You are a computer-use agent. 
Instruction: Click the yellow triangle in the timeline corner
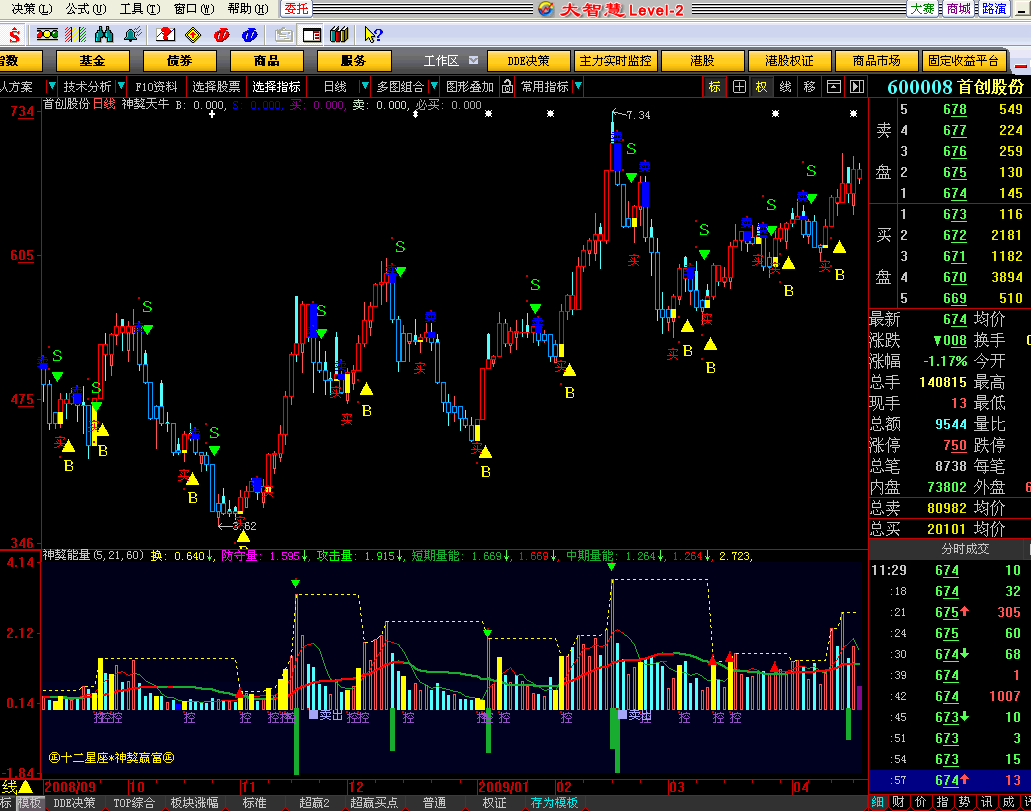coord(25,787)
